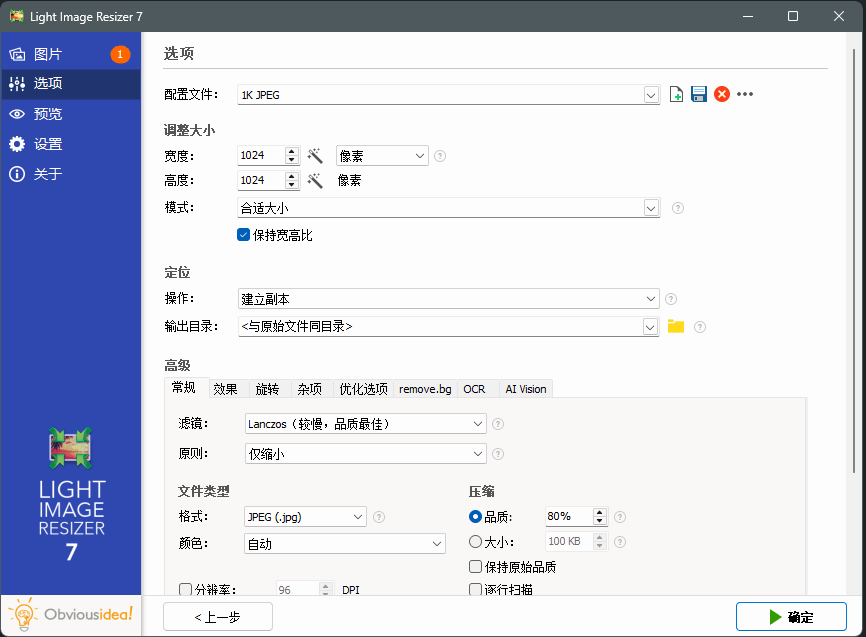Open output folder browser via yellow folder icon
866x637 pixels.
click(673, 326)
